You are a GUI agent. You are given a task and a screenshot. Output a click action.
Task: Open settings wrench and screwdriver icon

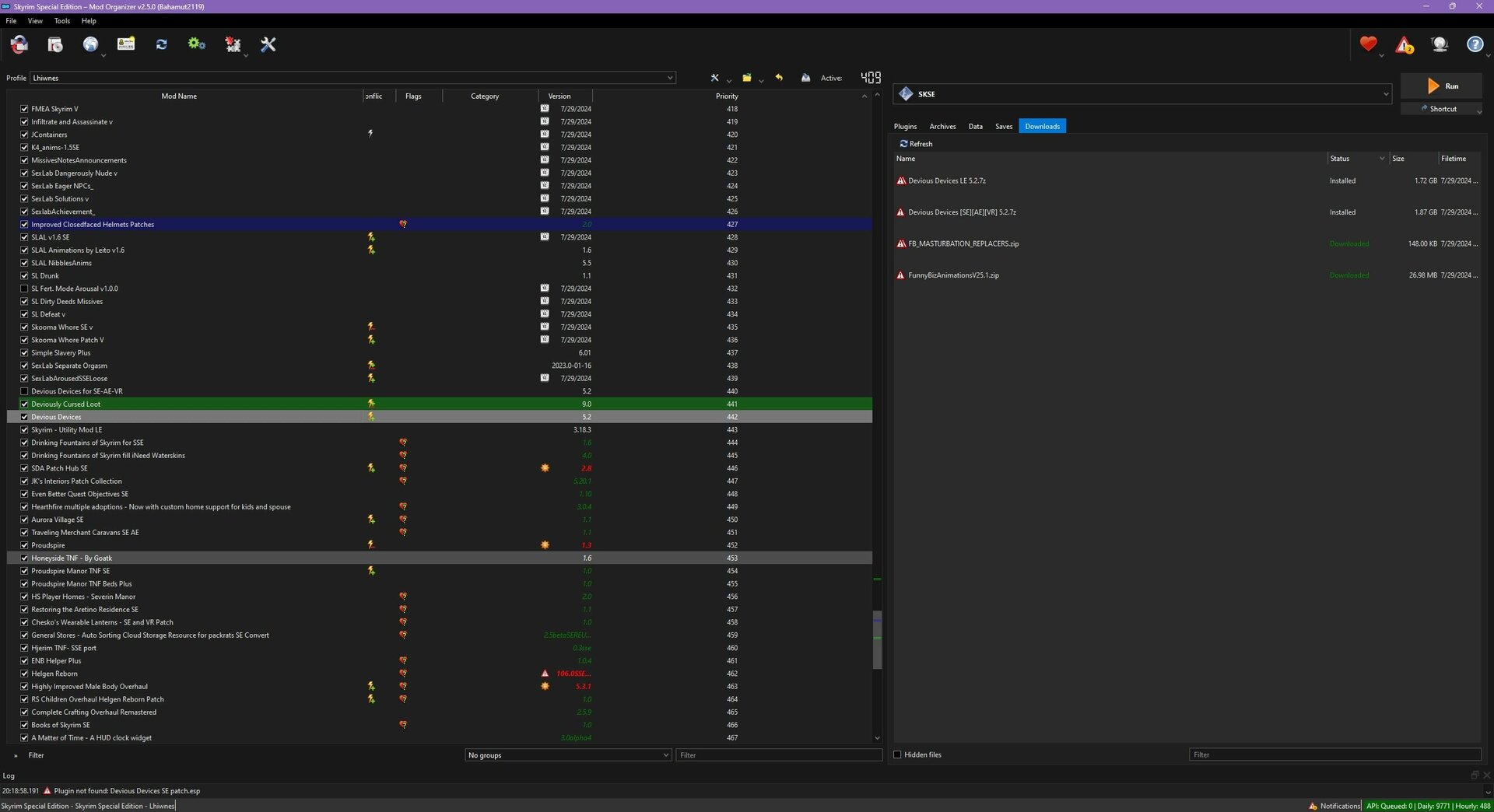click(268, 44)
